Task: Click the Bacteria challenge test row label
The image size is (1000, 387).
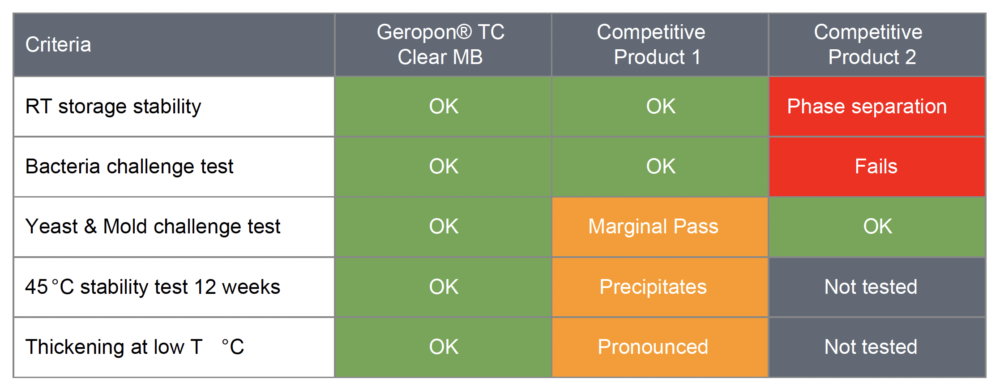Action: coord(173,166)
